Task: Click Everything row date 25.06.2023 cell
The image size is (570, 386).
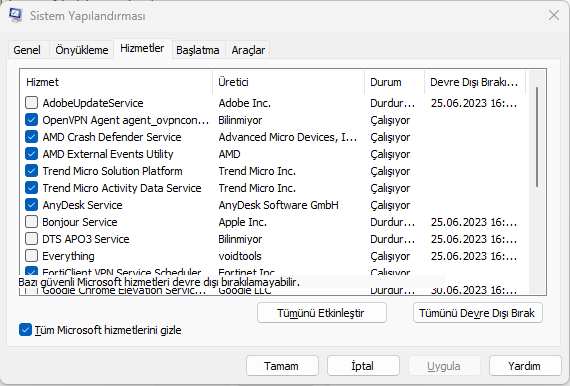Action: (474, 256)
